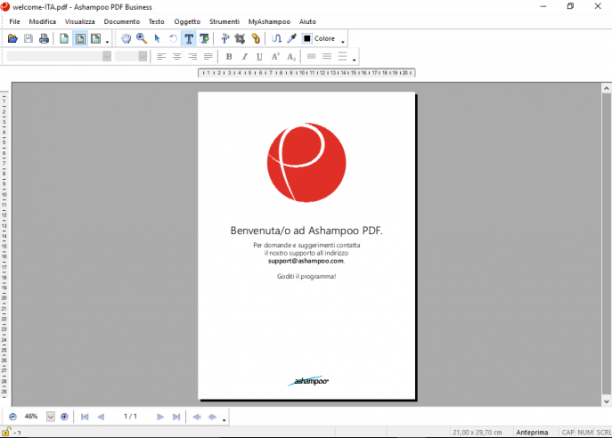Open the 46% zoom level dropdown
The image size is (612, 438).
point(50,417)
